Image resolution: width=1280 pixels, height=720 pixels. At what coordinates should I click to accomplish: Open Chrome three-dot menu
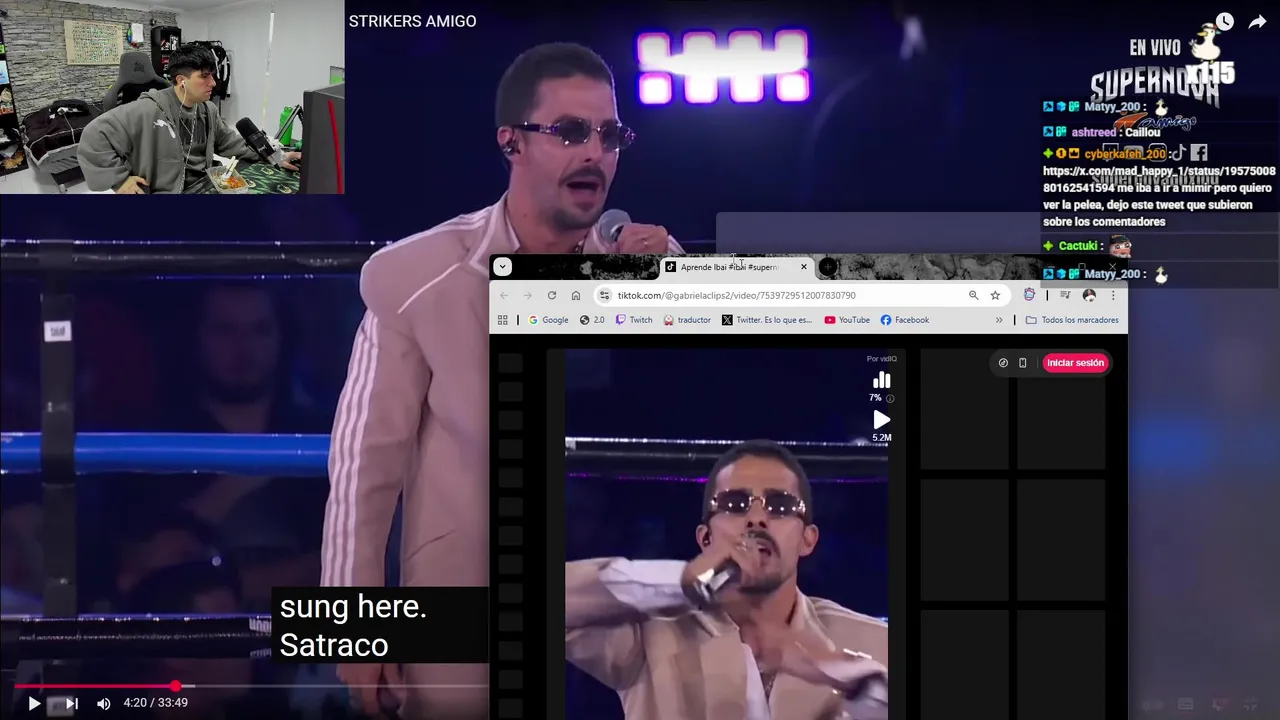[1113, 295]
